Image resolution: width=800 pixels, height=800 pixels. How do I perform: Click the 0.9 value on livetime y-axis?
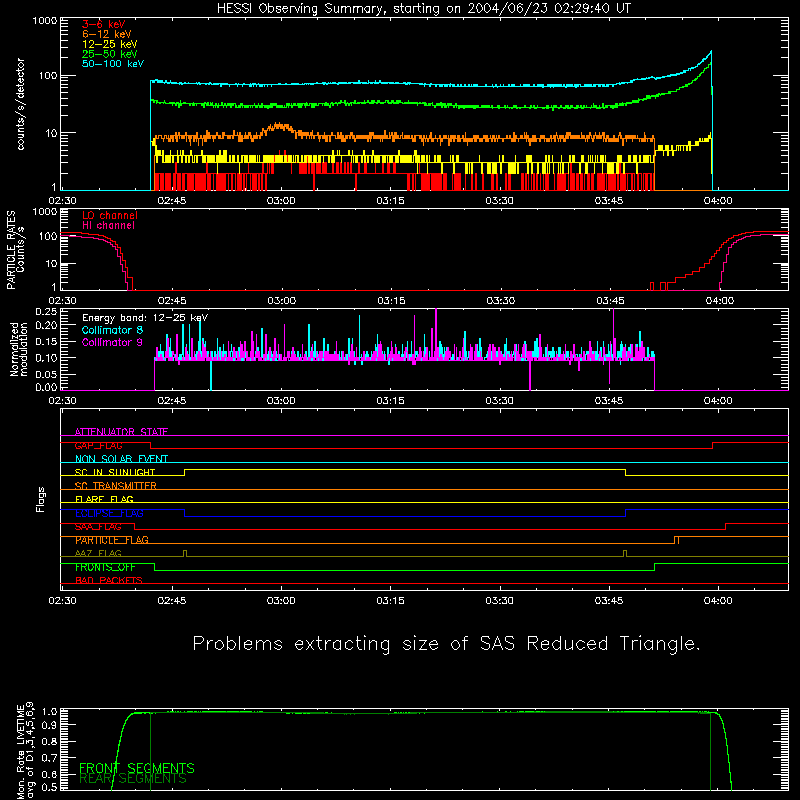[51, 725]
